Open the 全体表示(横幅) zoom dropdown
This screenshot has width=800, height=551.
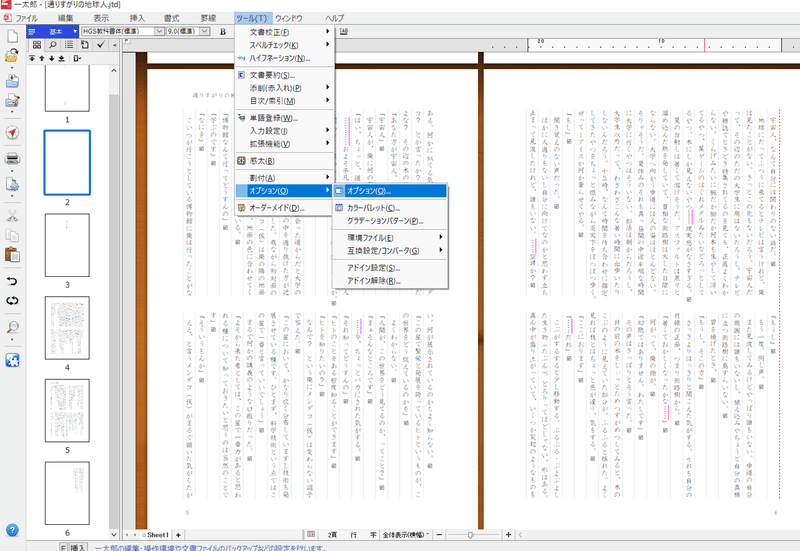click(407, 535)
